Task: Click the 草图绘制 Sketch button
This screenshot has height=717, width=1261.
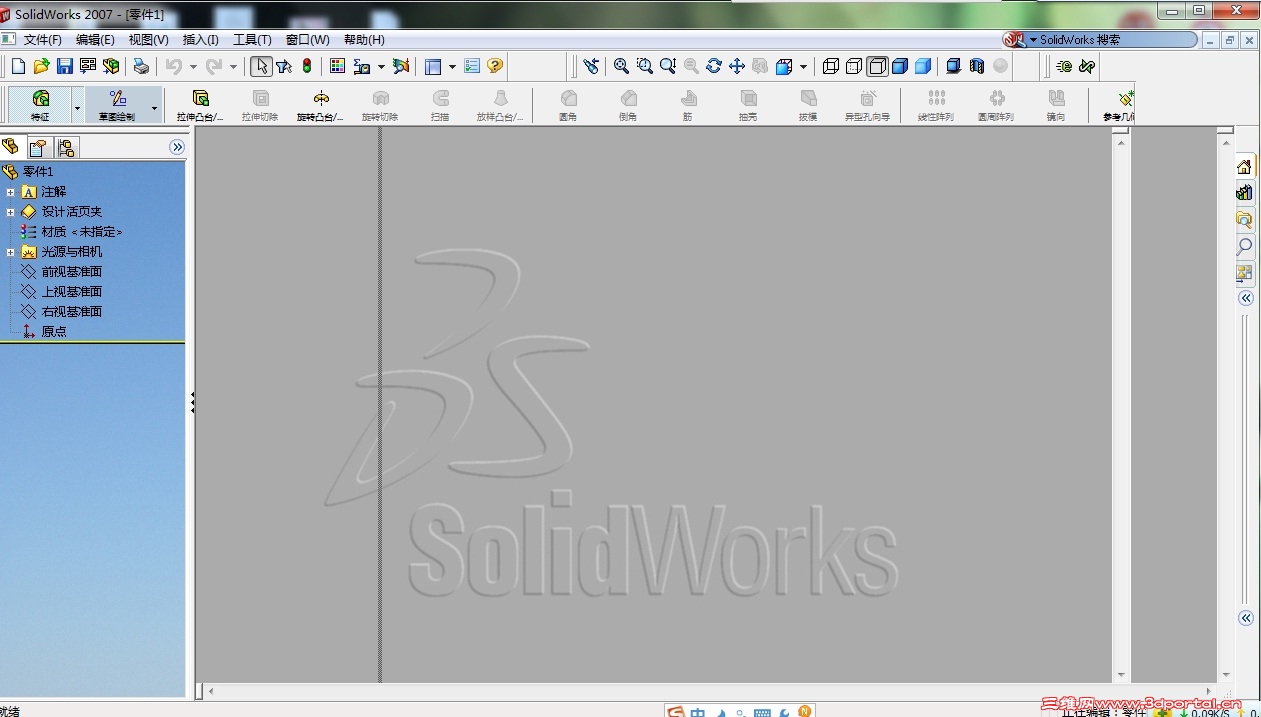Action: click(x=117, y=104)
